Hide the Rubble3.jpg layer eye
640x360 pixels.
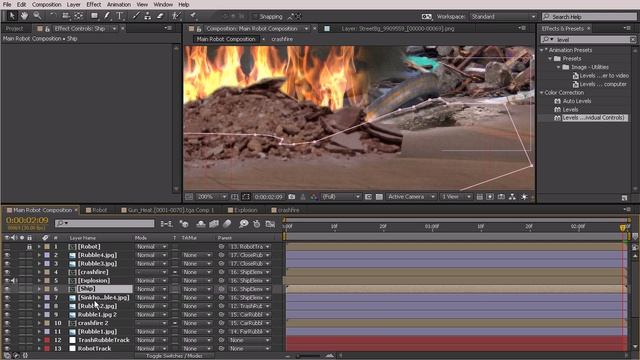pos(7,264)
